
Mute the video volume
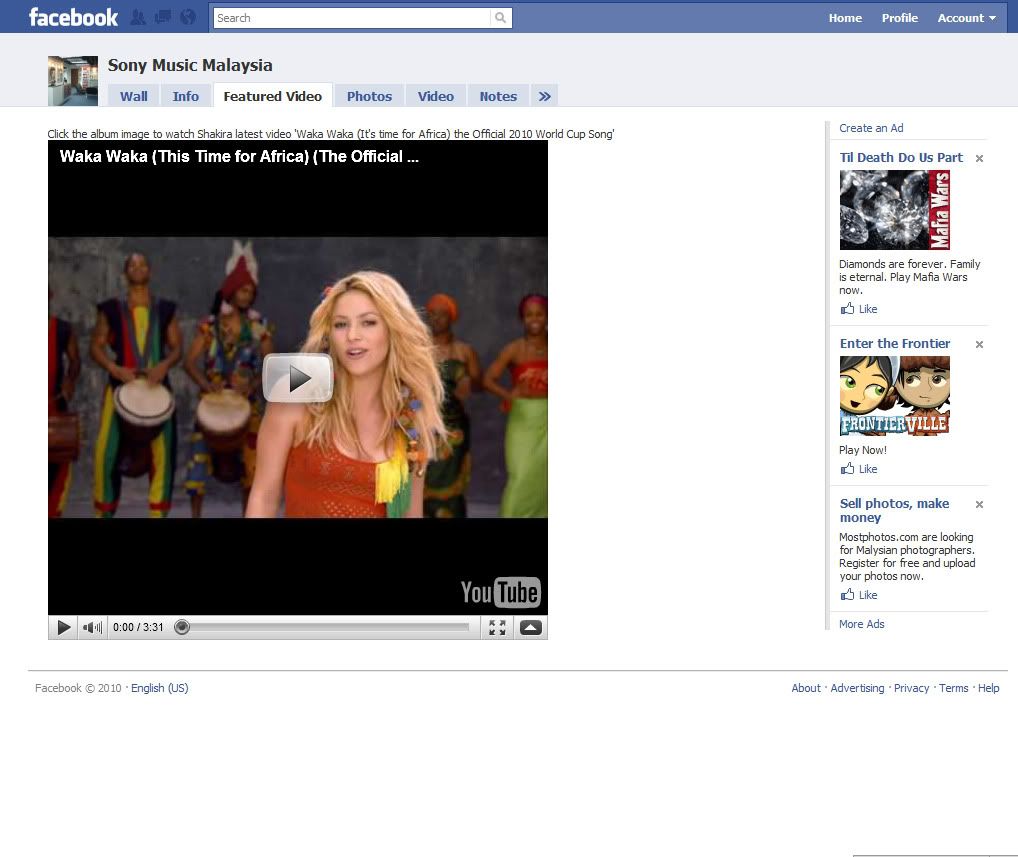pyautogui.click(x=92, y=627)
